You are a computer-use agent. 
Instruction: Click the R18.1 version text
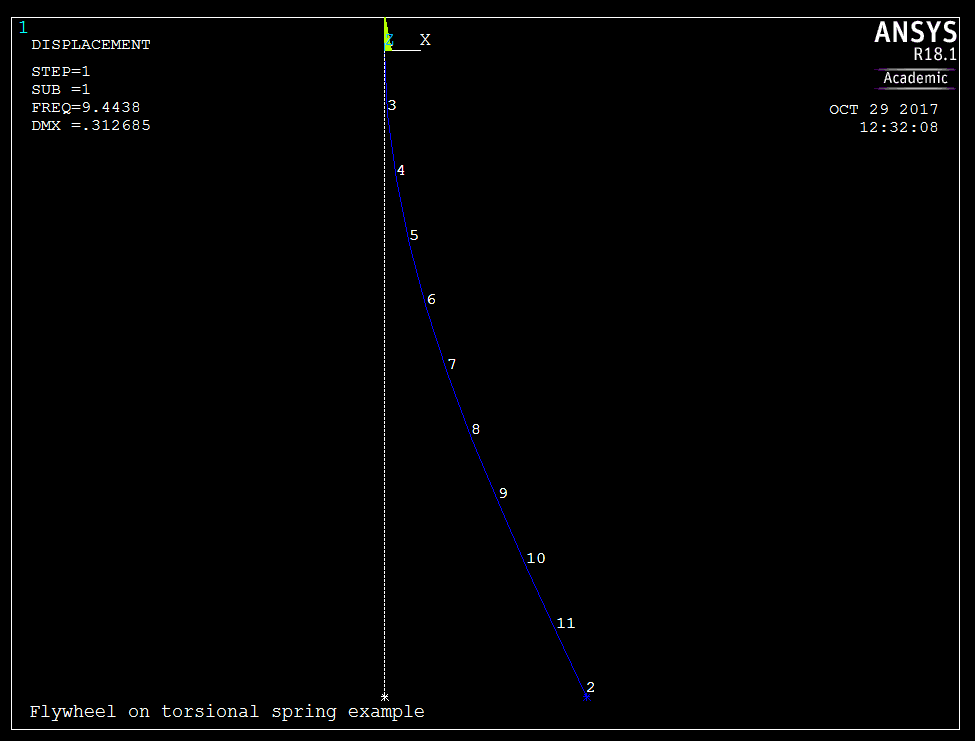point(935,55)
